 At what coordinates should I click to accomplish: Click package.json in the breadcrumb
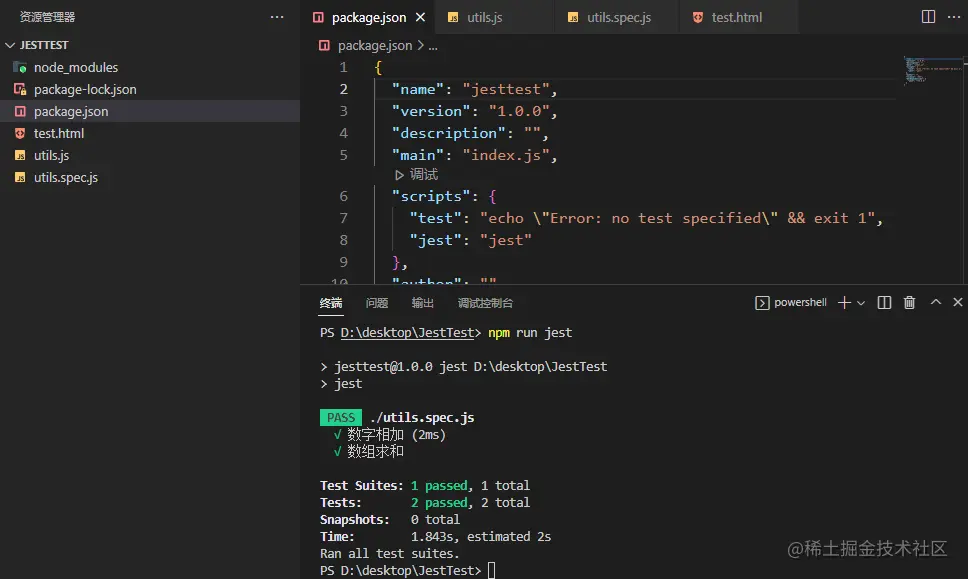coord(375,45)
